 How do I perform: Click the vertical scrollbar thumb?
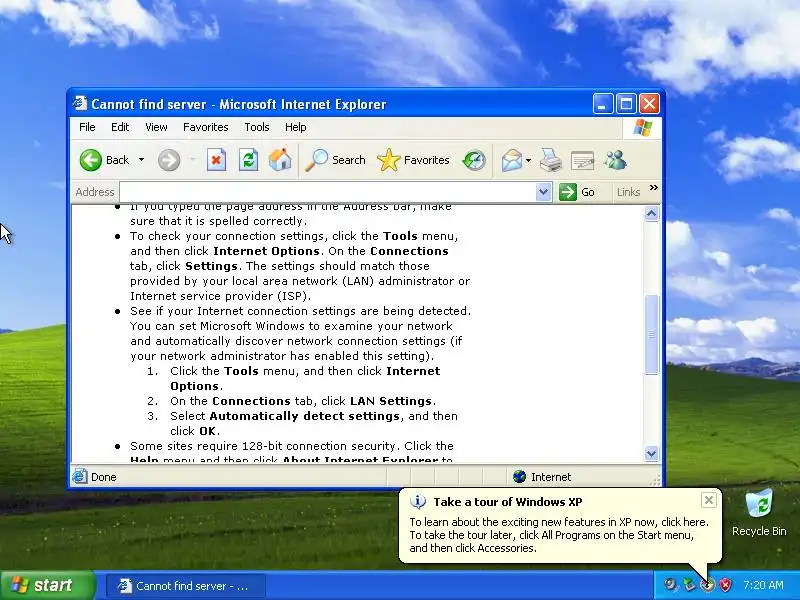click(x=652, y=335)
